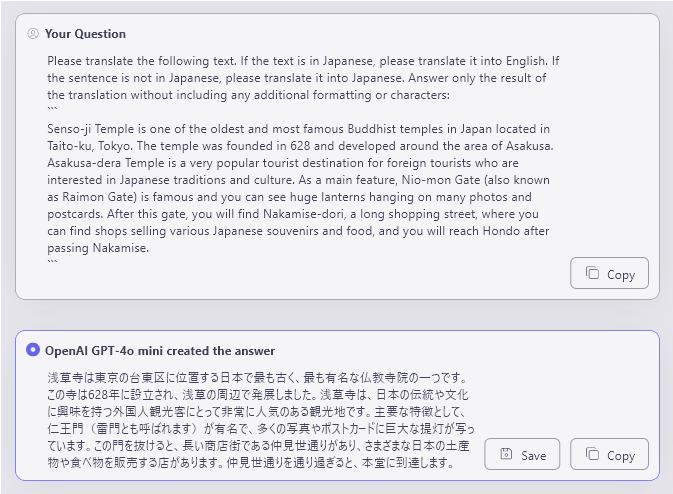Click the closing triple backticks in the question
Viewport: 673px width, 494px height.
[53, 263]
